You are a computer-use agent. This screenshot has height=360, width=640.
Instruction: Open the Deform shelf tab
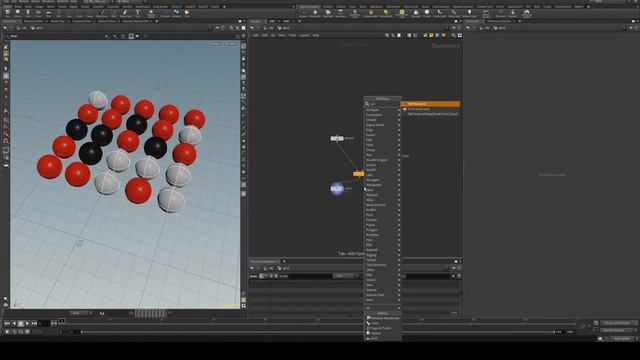tap(51, 7)
